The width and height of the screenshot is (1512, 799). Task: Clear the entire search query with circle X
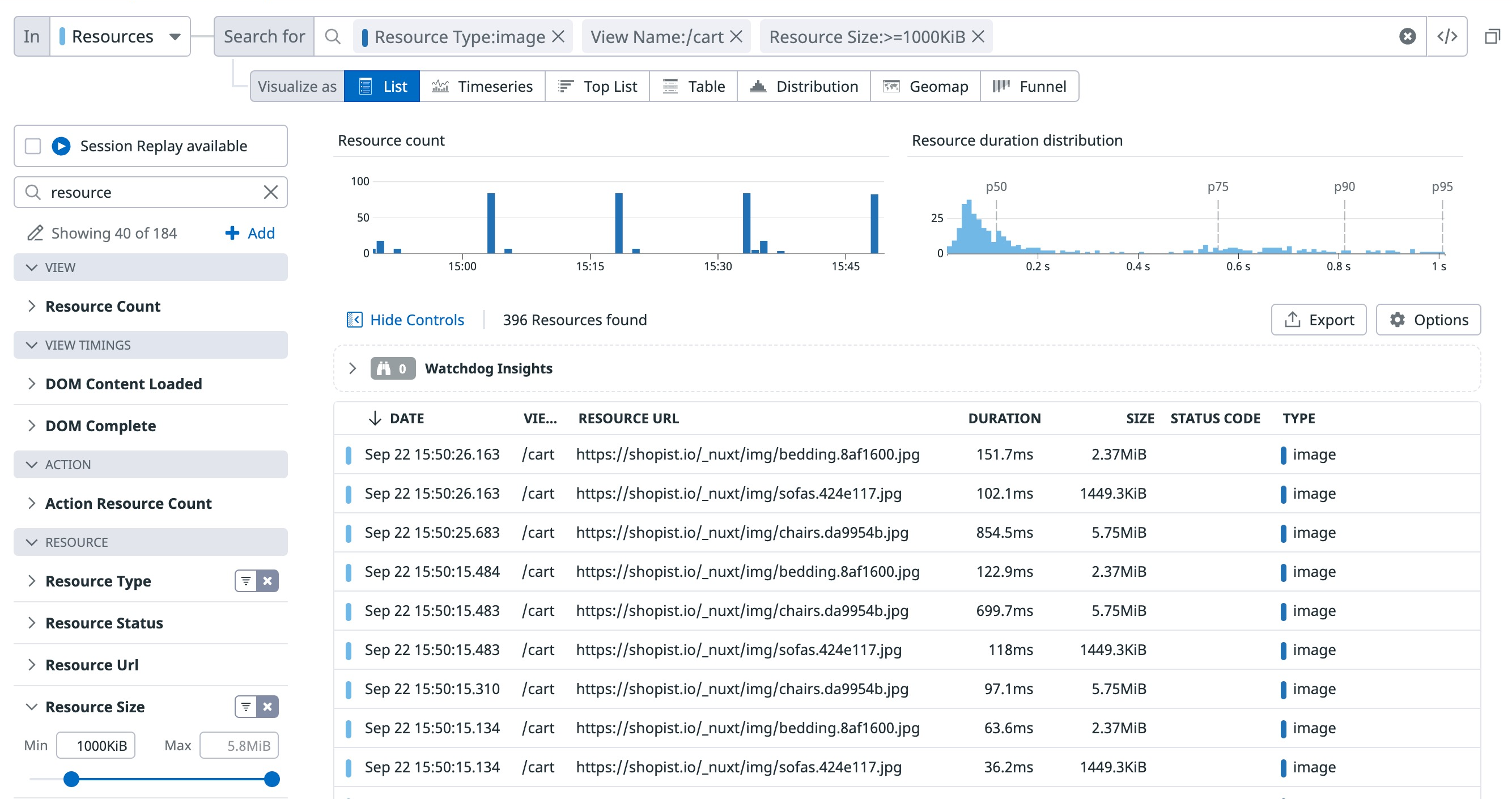(1407, 36)
